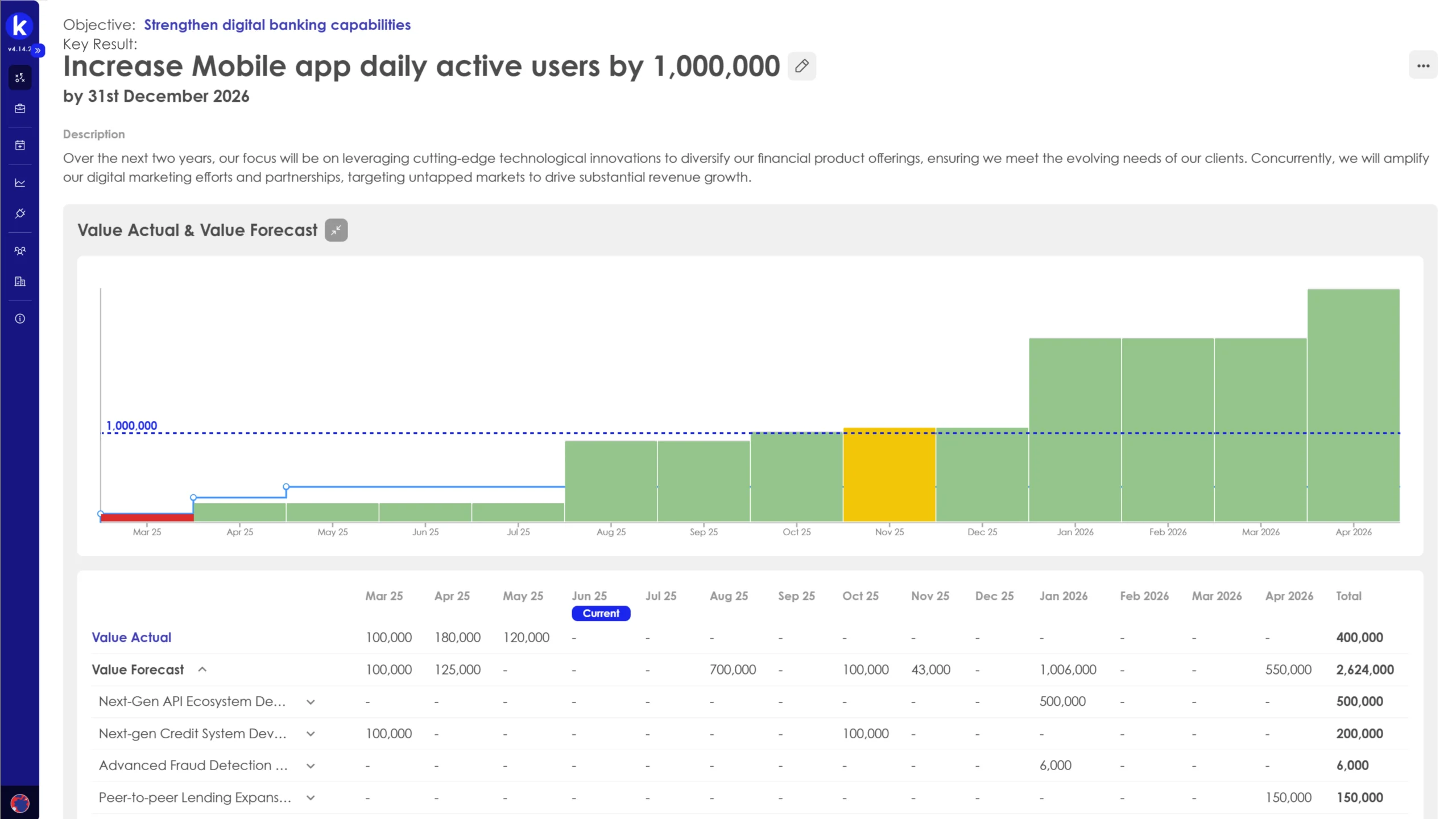Click the plug integrations icon
This screenshot has width=1456, height=819.
(20, 214)
